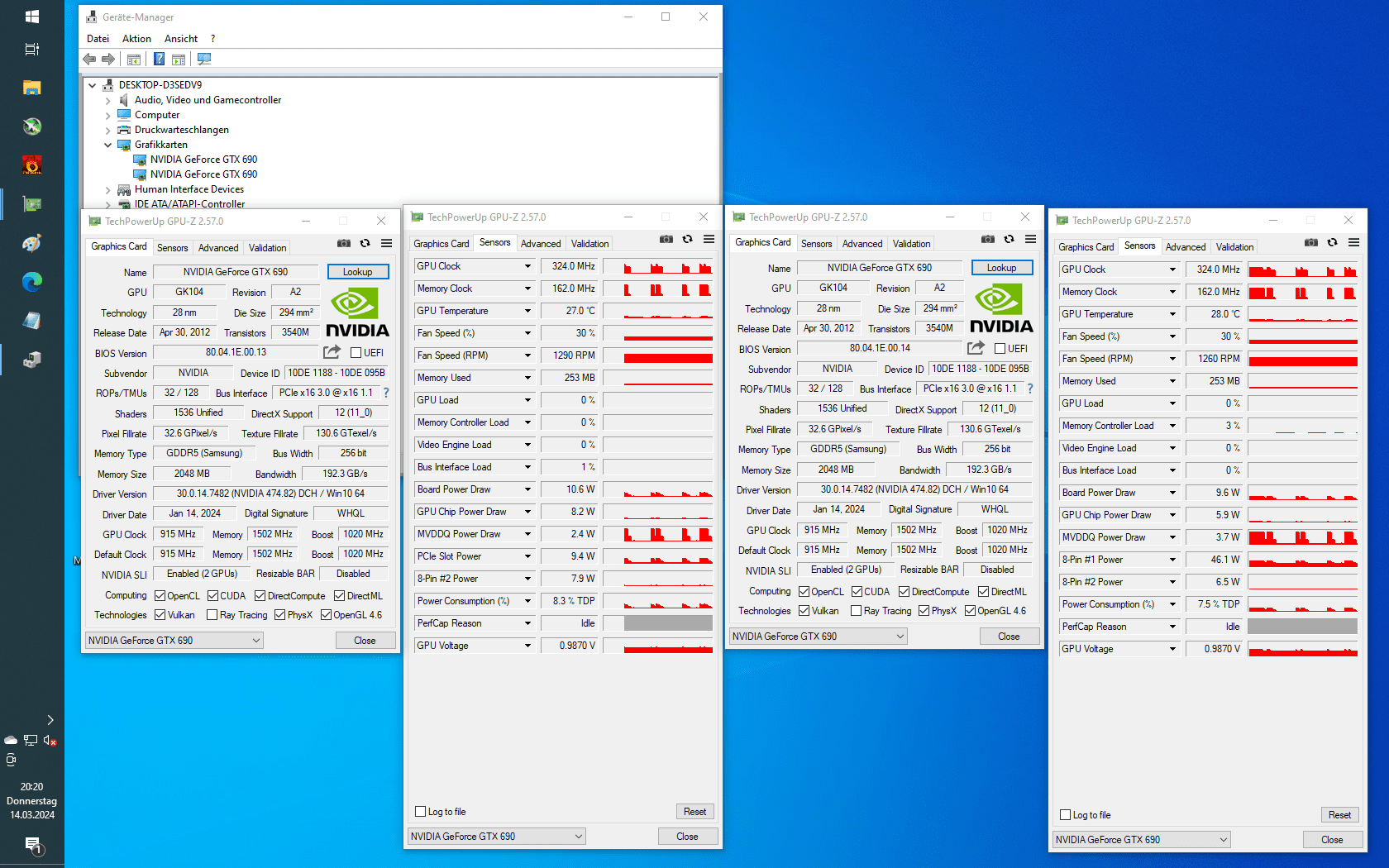Collapse the Grafikkarten tree node
Image resolution: width=1389 pixels, height=868 pixels.
click(x=107, y=145)
